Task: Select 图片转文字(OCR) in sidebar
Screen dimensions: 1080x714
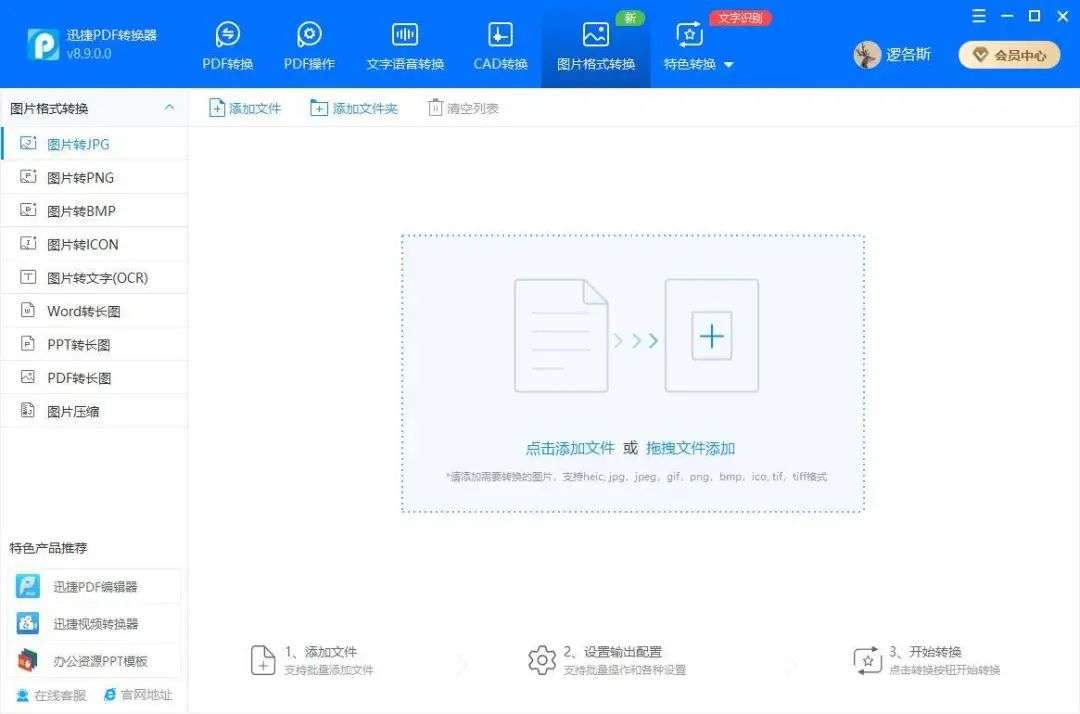Action: tap(94, 277)
